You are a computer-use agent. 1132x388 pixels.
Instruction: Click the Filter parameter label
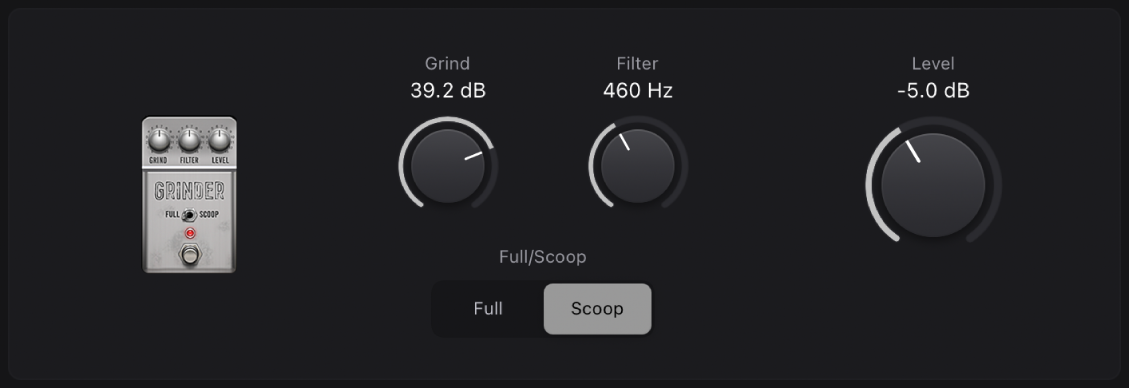[x=637, y=64]
